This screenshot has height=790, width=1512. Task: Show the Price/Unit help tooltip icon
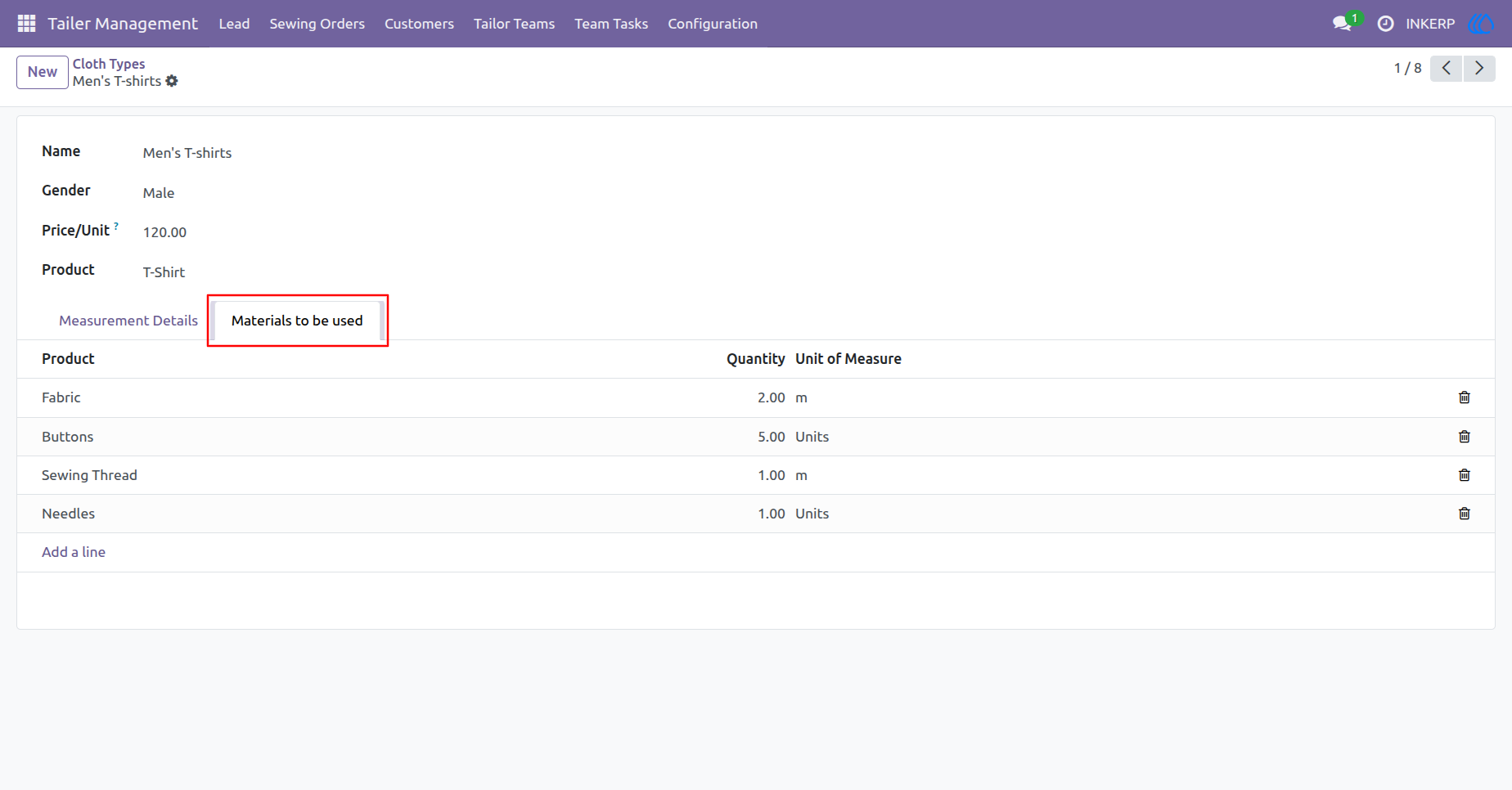[116, 226]
